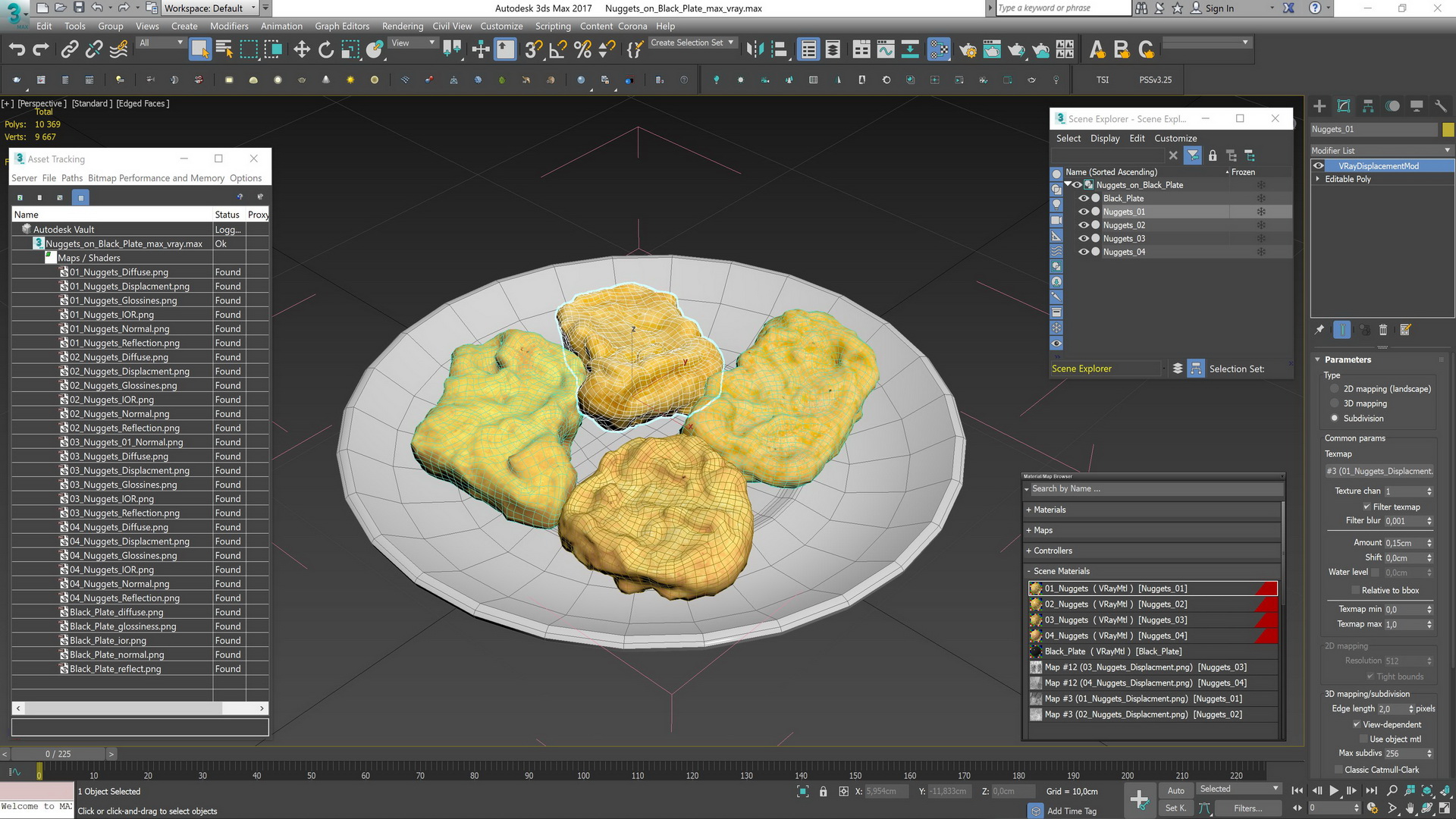Open the Motion command panel tab
The height and width of the screenshot is (819, 1456).
coord(1392,106)
